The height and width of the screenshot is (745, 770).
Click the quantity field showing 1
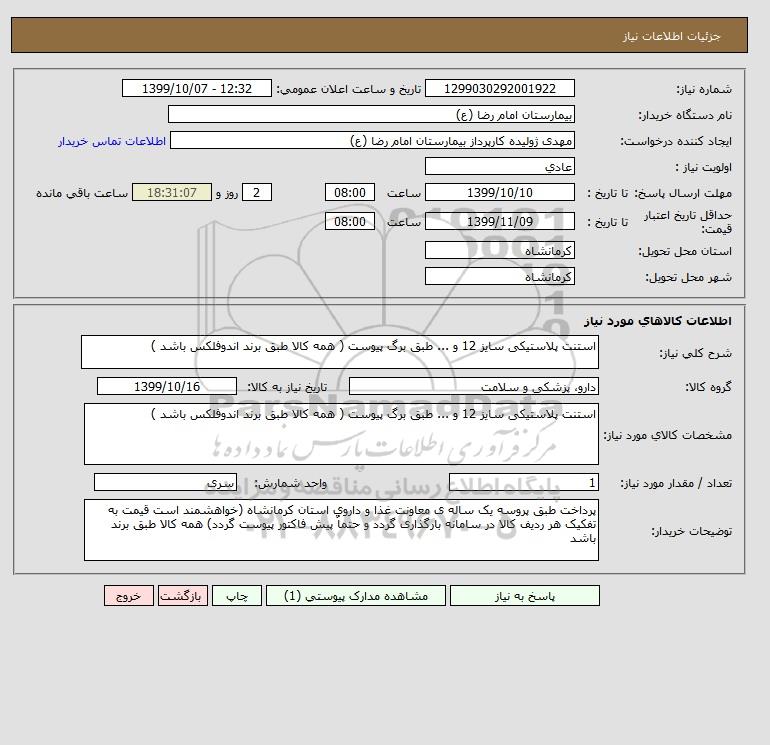coord(523,483)
